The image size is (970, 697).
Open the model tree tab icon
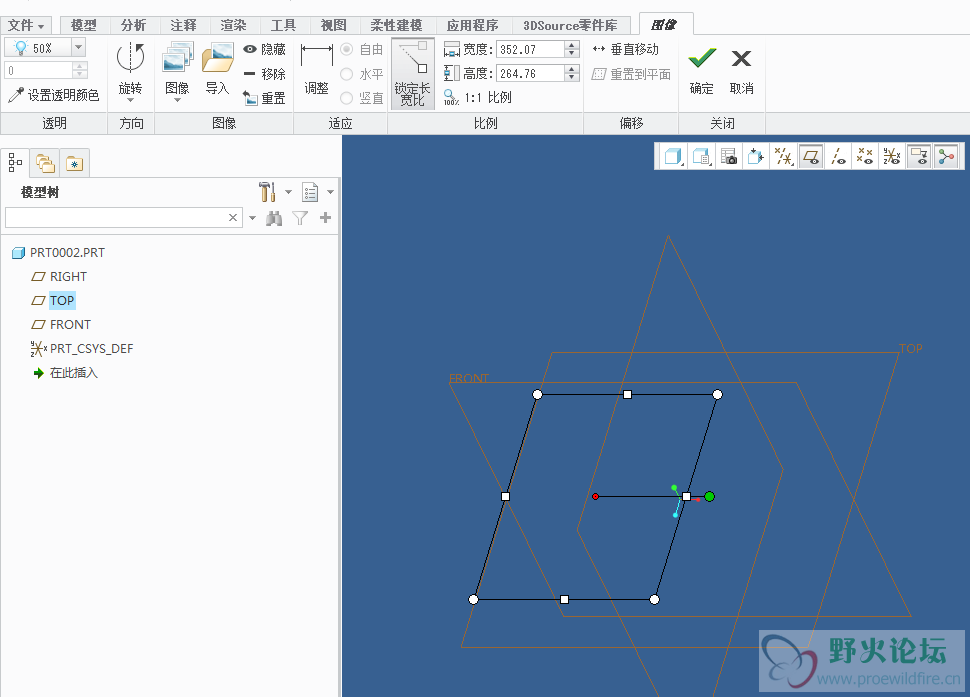[x=15, y=163]
